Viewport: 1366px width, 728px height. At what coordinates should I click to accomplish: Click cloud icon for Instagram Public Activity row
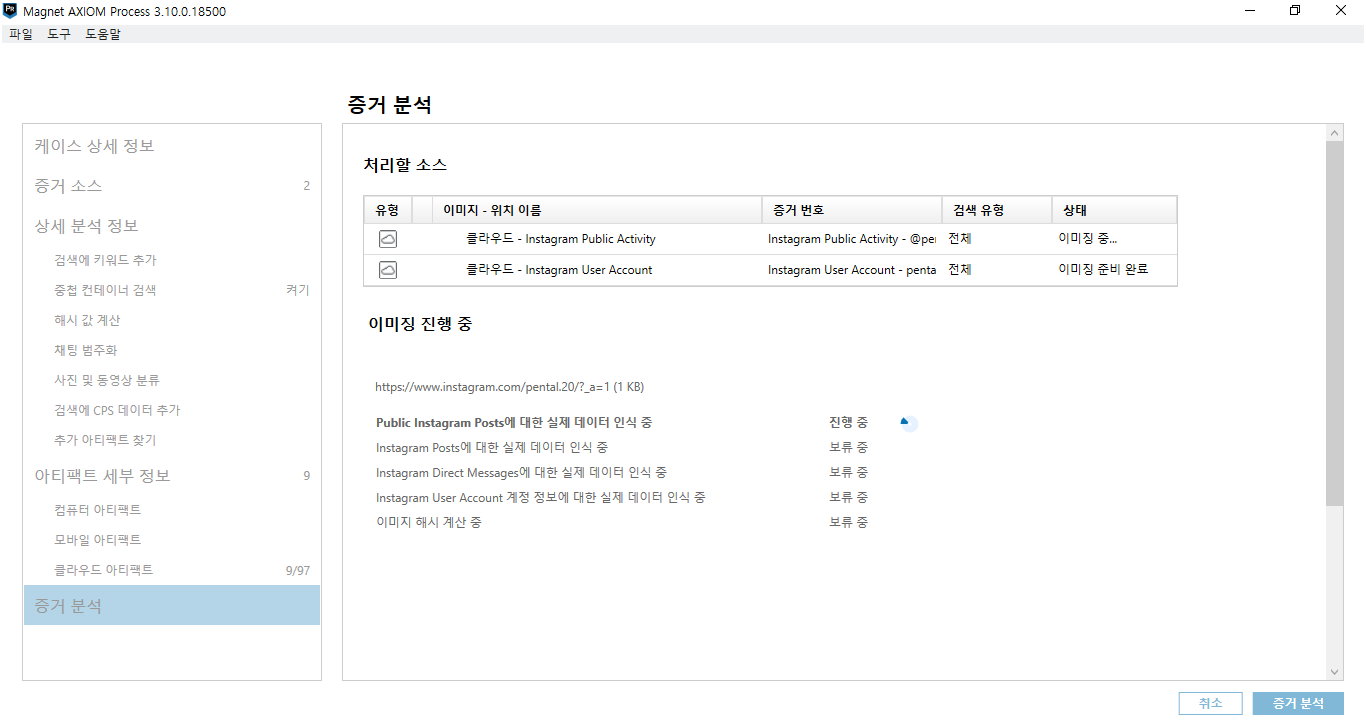coord(388,239)
